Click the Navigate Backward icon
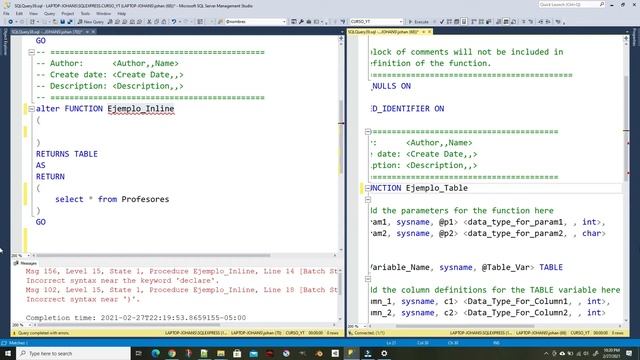The width and height of the screenshot is (640, 360). pyautogui.click(x=11, y=22)
